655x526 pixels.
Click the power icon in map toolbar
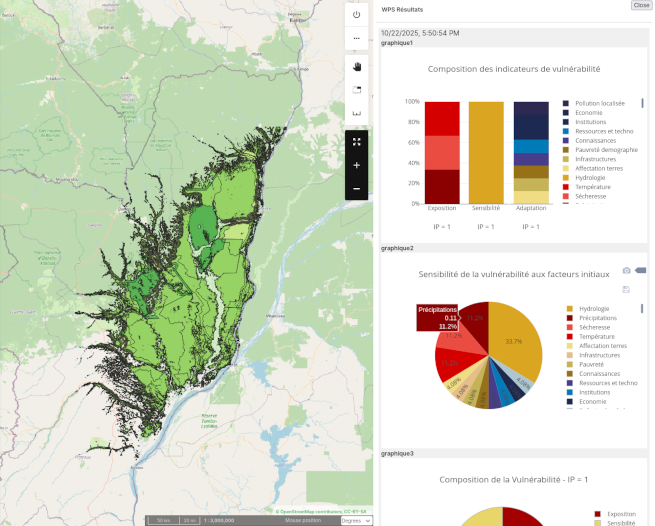click(x=357, y=15)
